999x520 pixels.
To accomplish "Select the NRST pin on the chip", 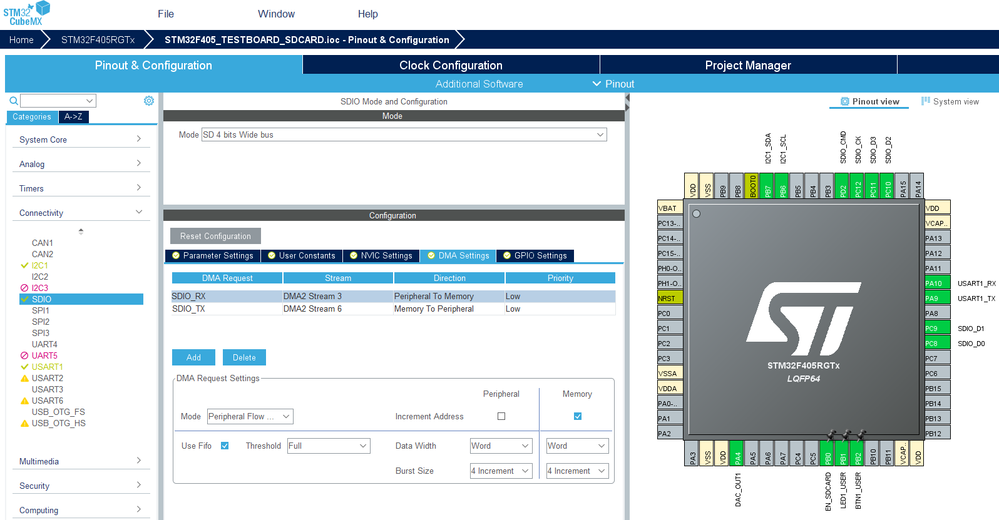I will coord(670,298).
